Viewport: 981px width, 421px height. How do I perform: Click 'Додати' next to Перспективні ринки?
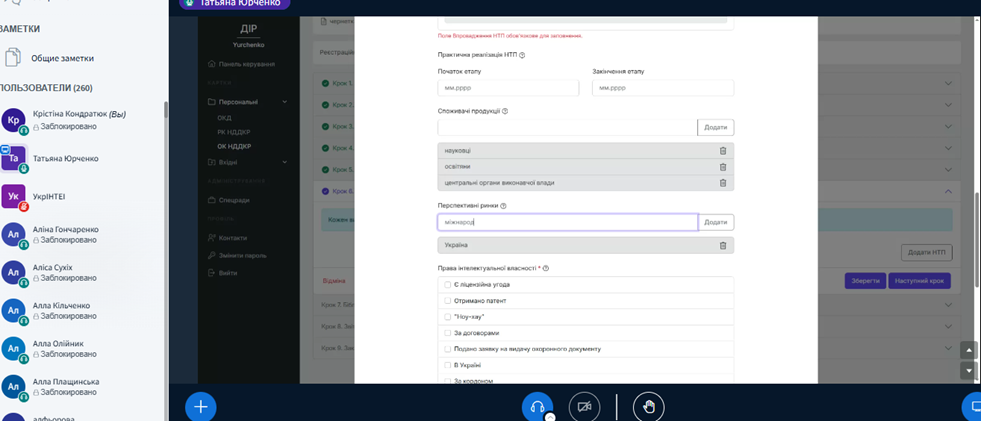tap(715, 222)
